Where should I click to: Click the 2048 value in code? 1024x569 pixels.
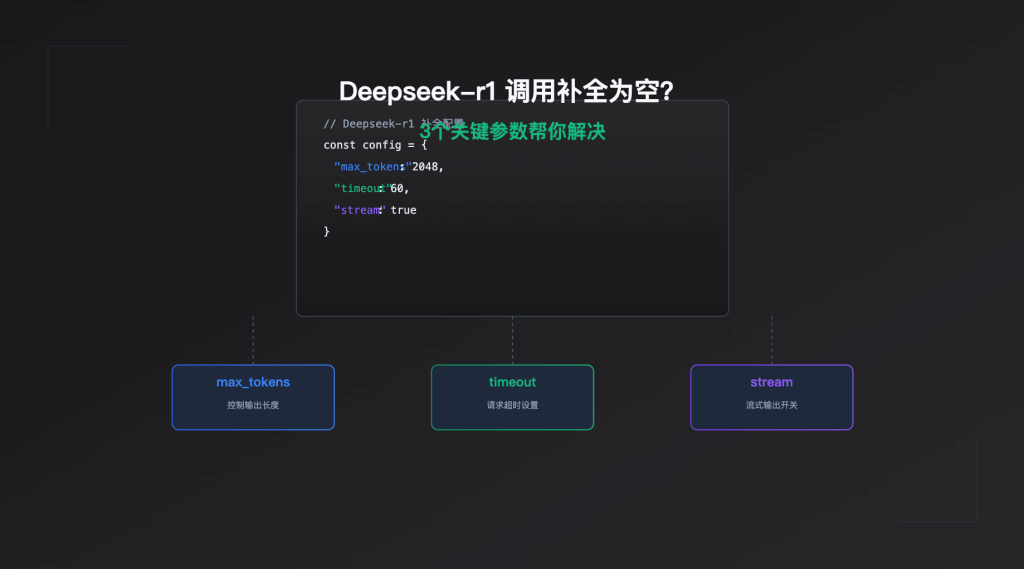pyautogui.click(x=427, y=167)
